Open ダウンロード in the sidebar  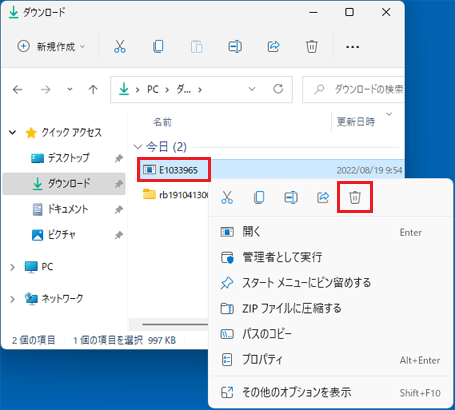tap(64, 183)
